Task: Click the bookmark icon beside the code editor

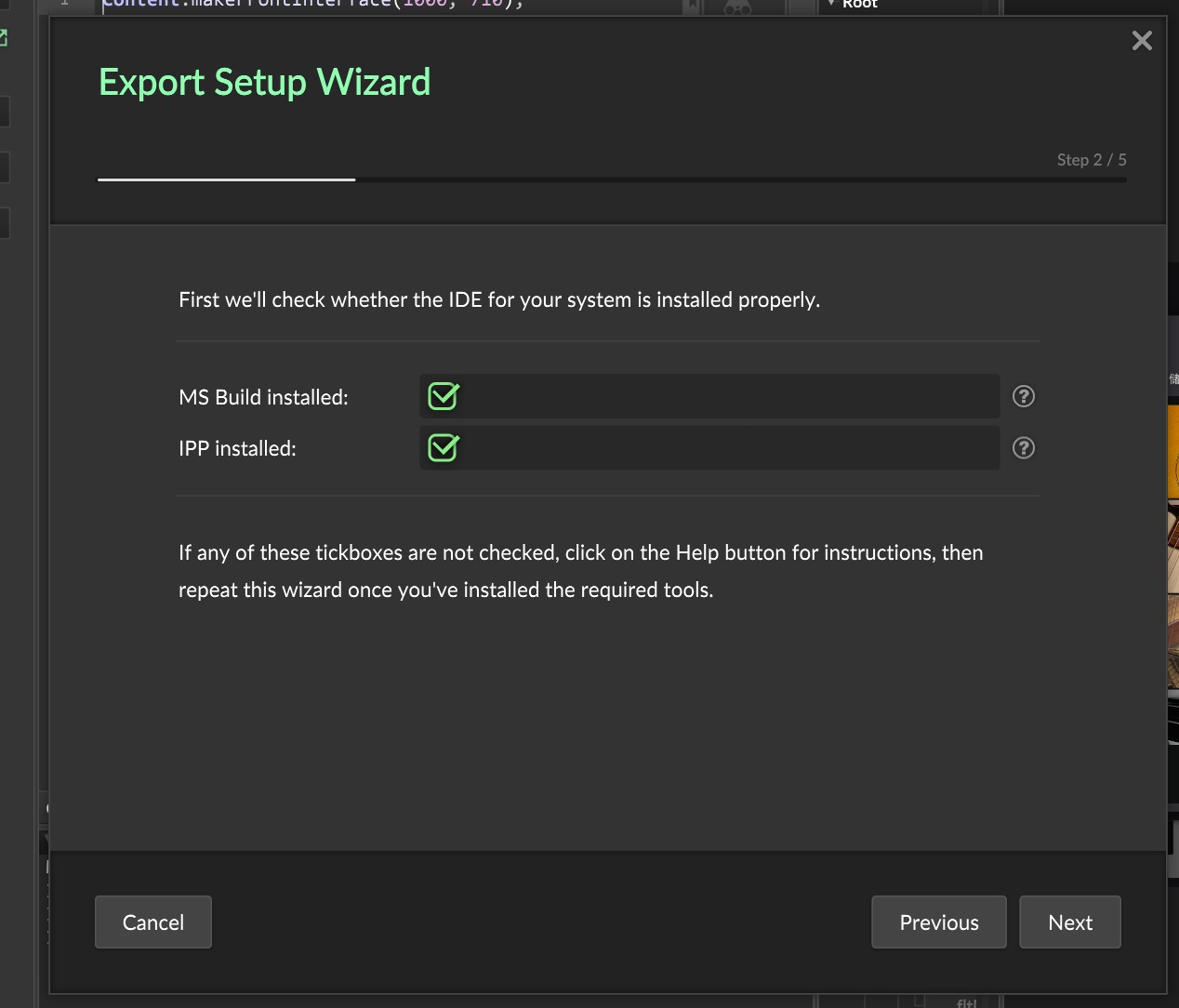Action: coord(692,7)
